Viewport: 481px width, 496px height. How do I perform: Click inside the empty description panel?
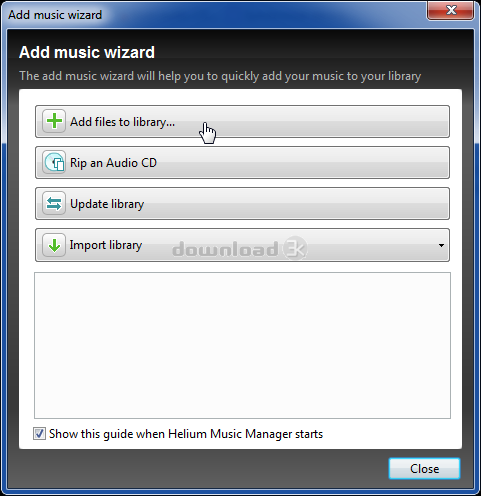(x=242, y=345)
